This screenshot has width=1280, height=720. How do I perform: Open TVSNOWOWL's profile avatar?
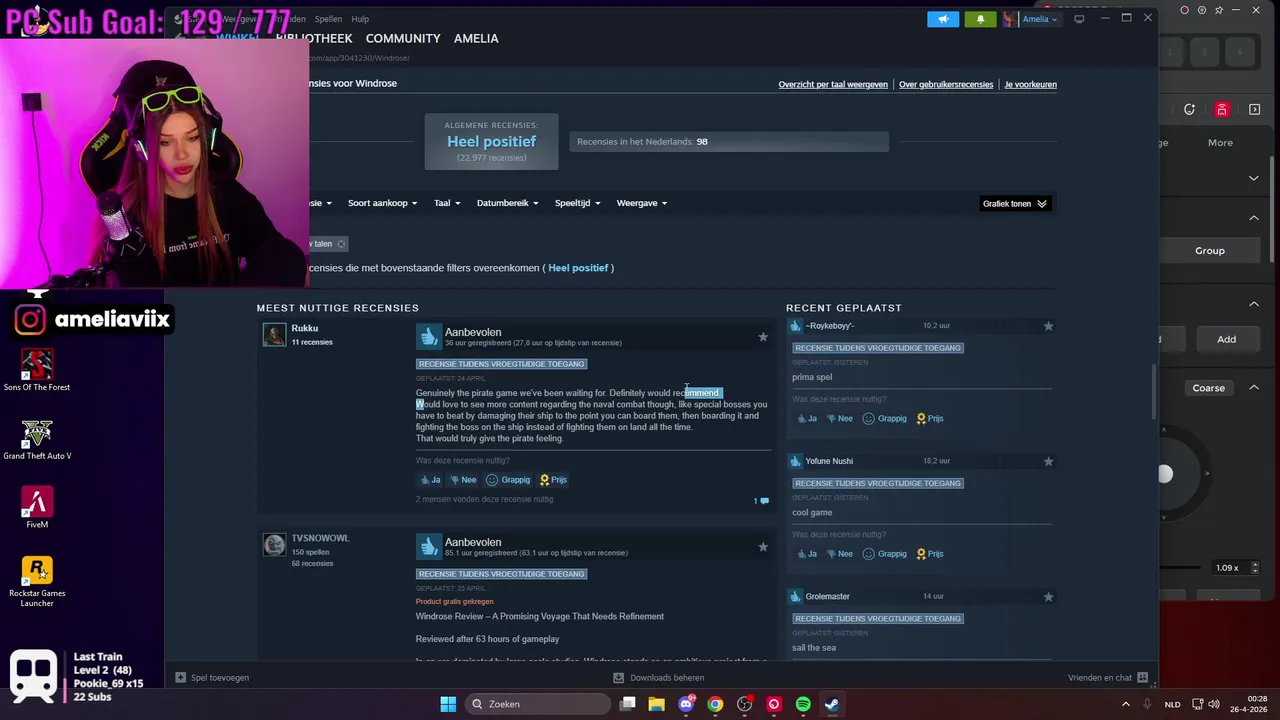tap(274, 544)
